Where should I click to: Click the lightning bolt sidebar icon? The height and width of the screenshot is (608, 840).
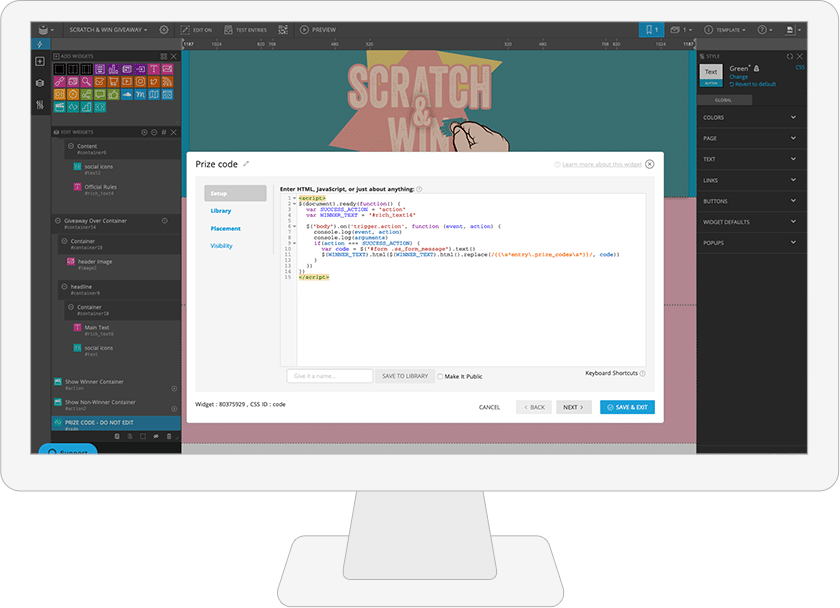click(40, 44)
